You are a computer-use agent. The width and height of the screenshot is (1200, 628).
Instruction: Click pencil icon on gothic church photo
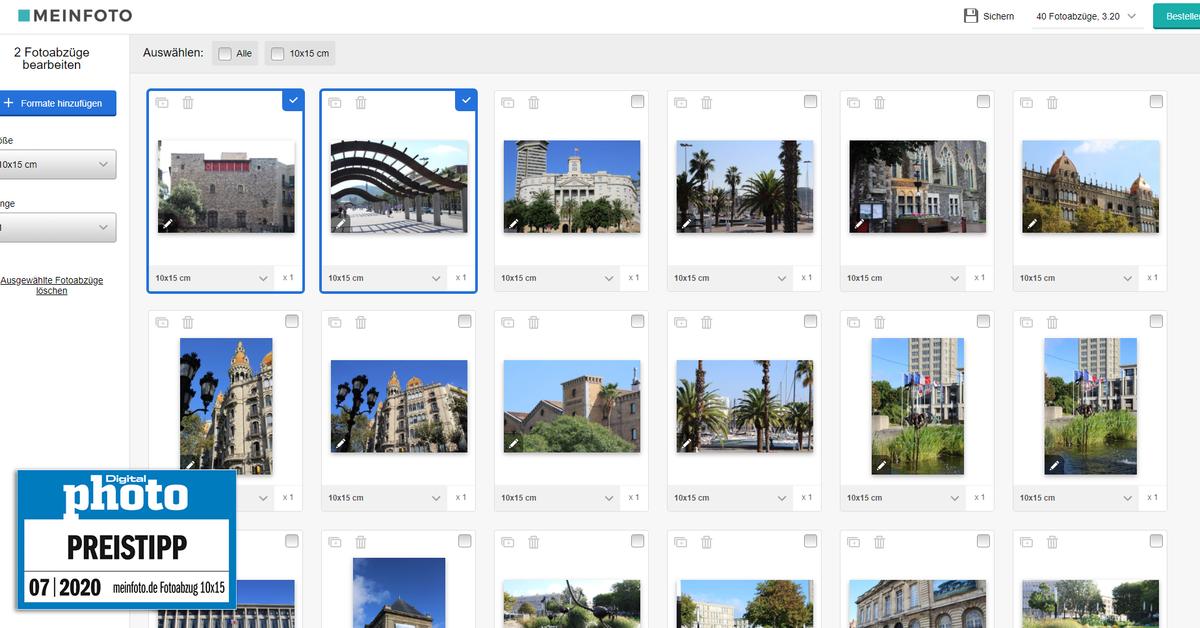pos(859,224)
